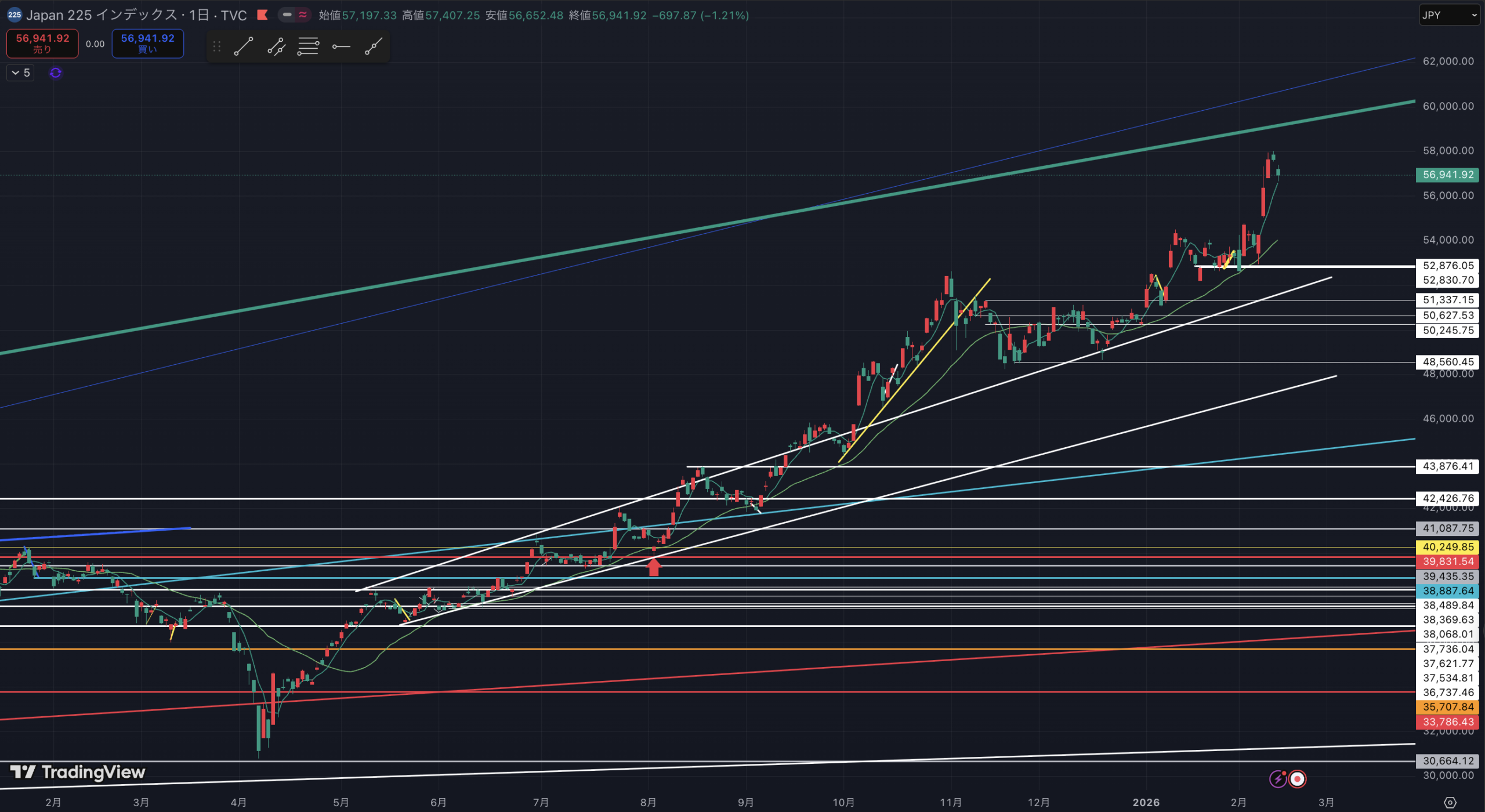Click the red flag next to TVC
This screenshot has width=1485, height=812.
(262, 15)
